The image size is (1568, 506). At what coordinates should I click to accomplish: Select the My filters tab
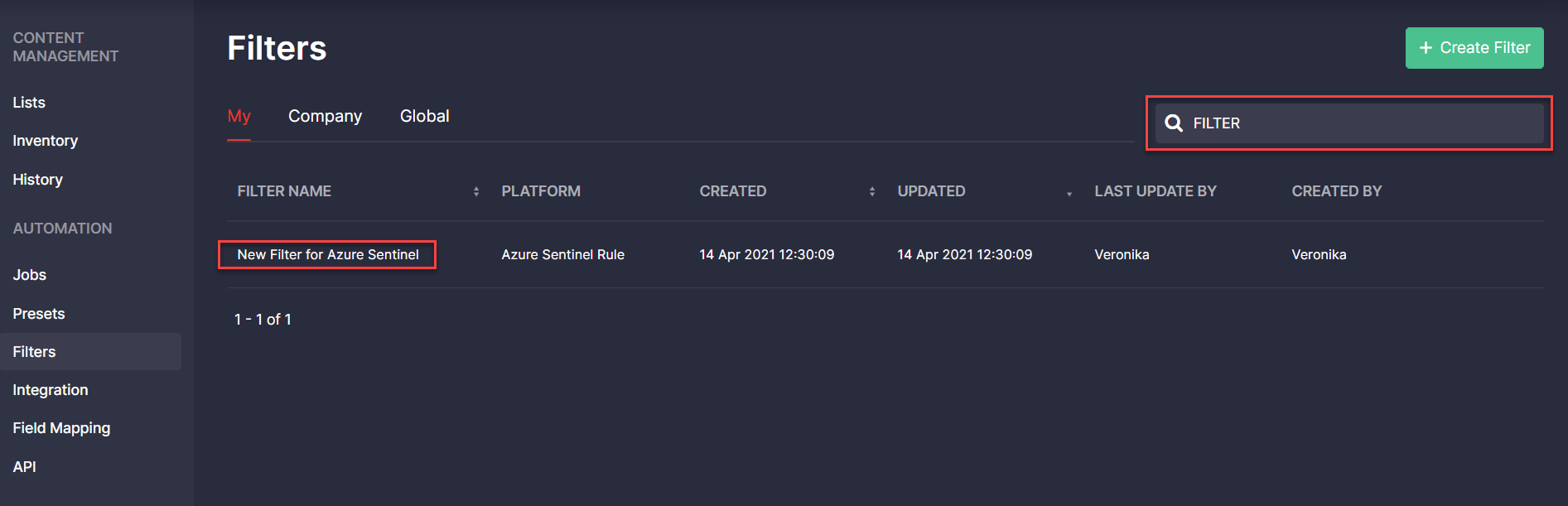[x=239, y=116]
